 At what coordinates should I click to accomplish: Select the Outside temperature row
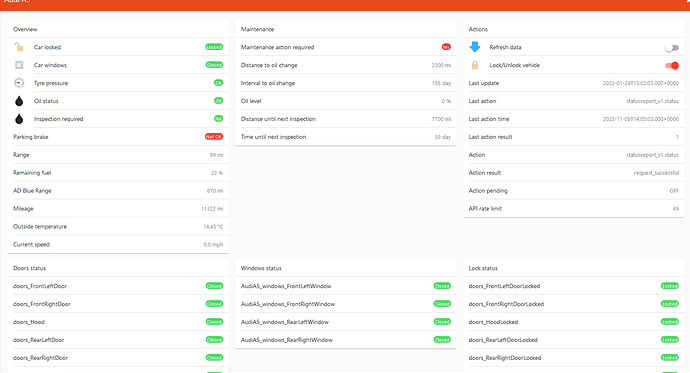pyautogui.click(x=118, y=227)
